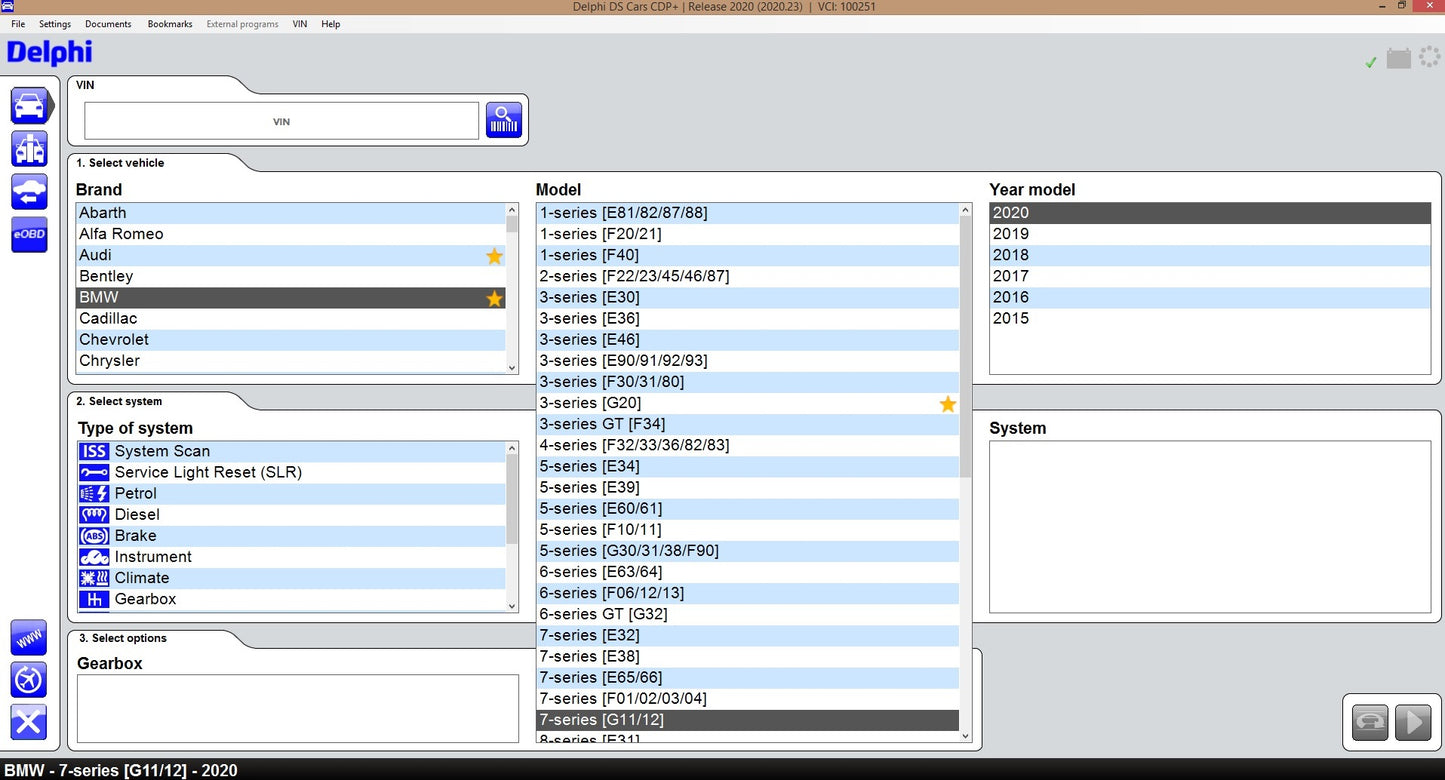The height and width of the screenshot is (780, 1445).
Task: Click the battery status icon at top right
Action: [x=1399, y=59]
